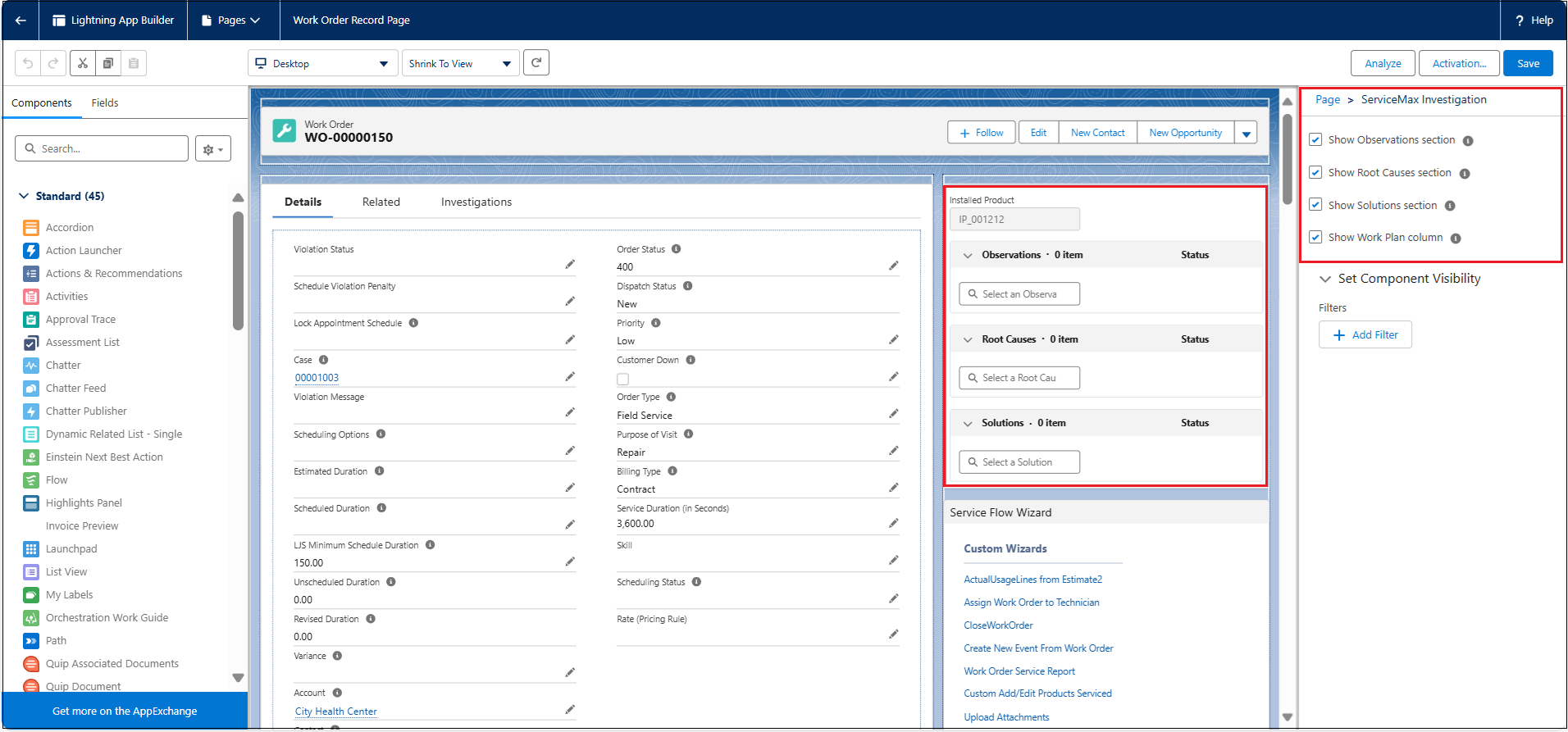Select the List View component icon

pyautogui.click(x=31, y=571)
